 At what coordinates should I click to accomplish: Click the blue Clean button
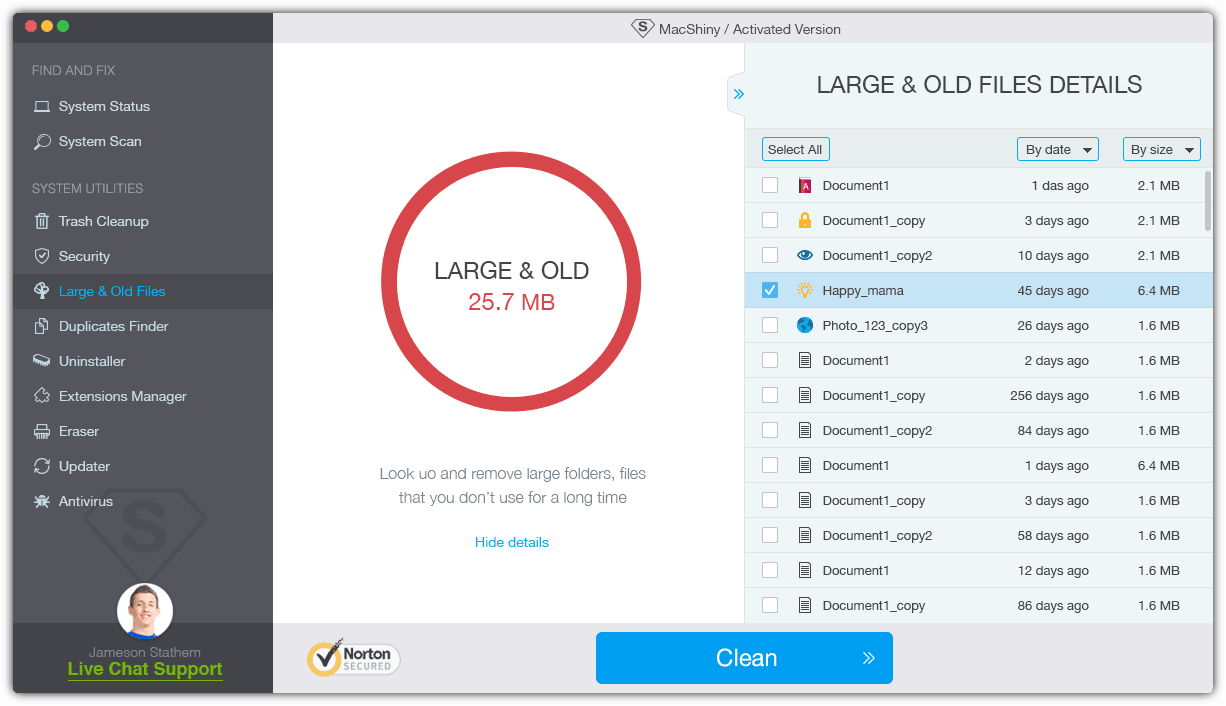744,658
